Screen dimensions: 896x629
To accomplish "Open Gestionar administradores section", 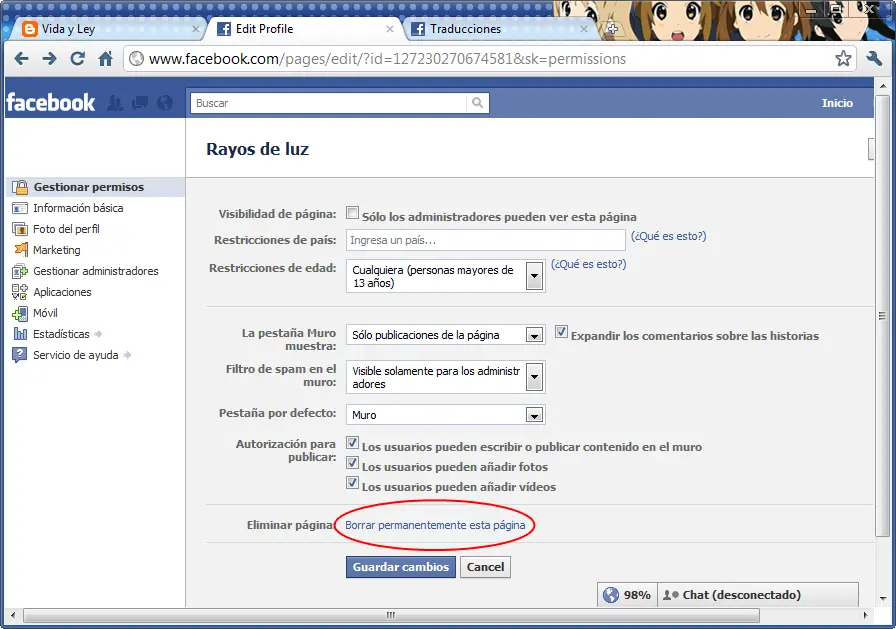I will (x=96, y=271).
